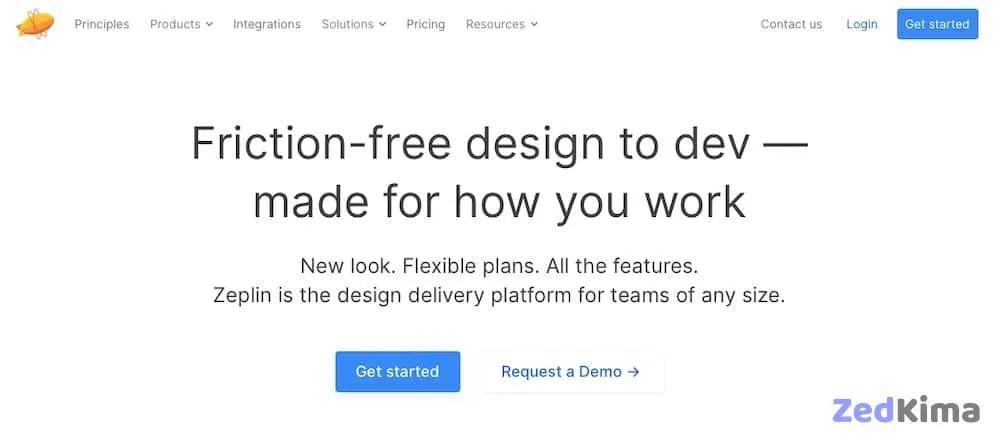
Task: Click the ZedKima watermark logo
Action: [905, 410]
